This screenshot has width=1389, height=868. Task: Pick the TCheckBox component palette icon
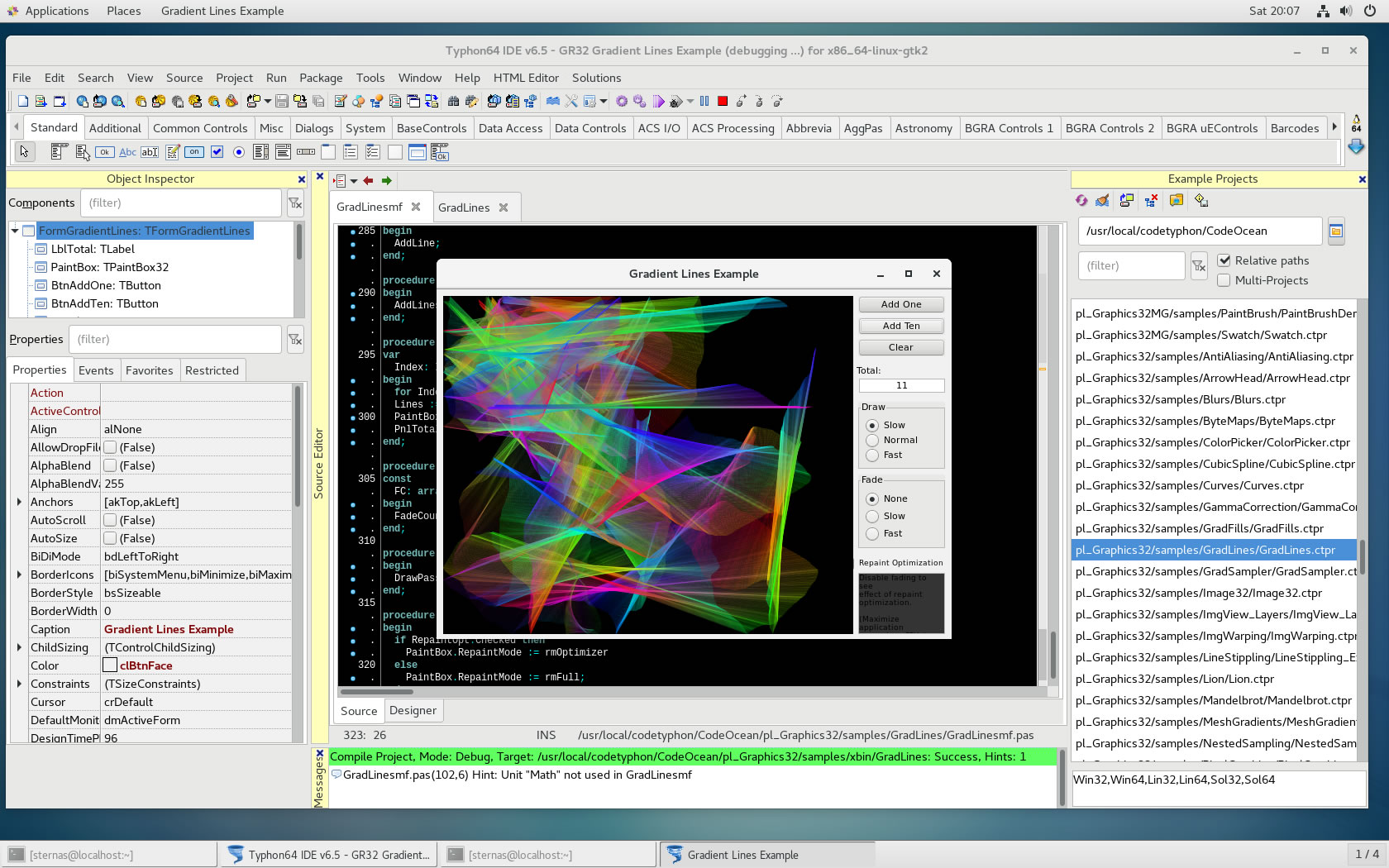[x=217, y=151]
